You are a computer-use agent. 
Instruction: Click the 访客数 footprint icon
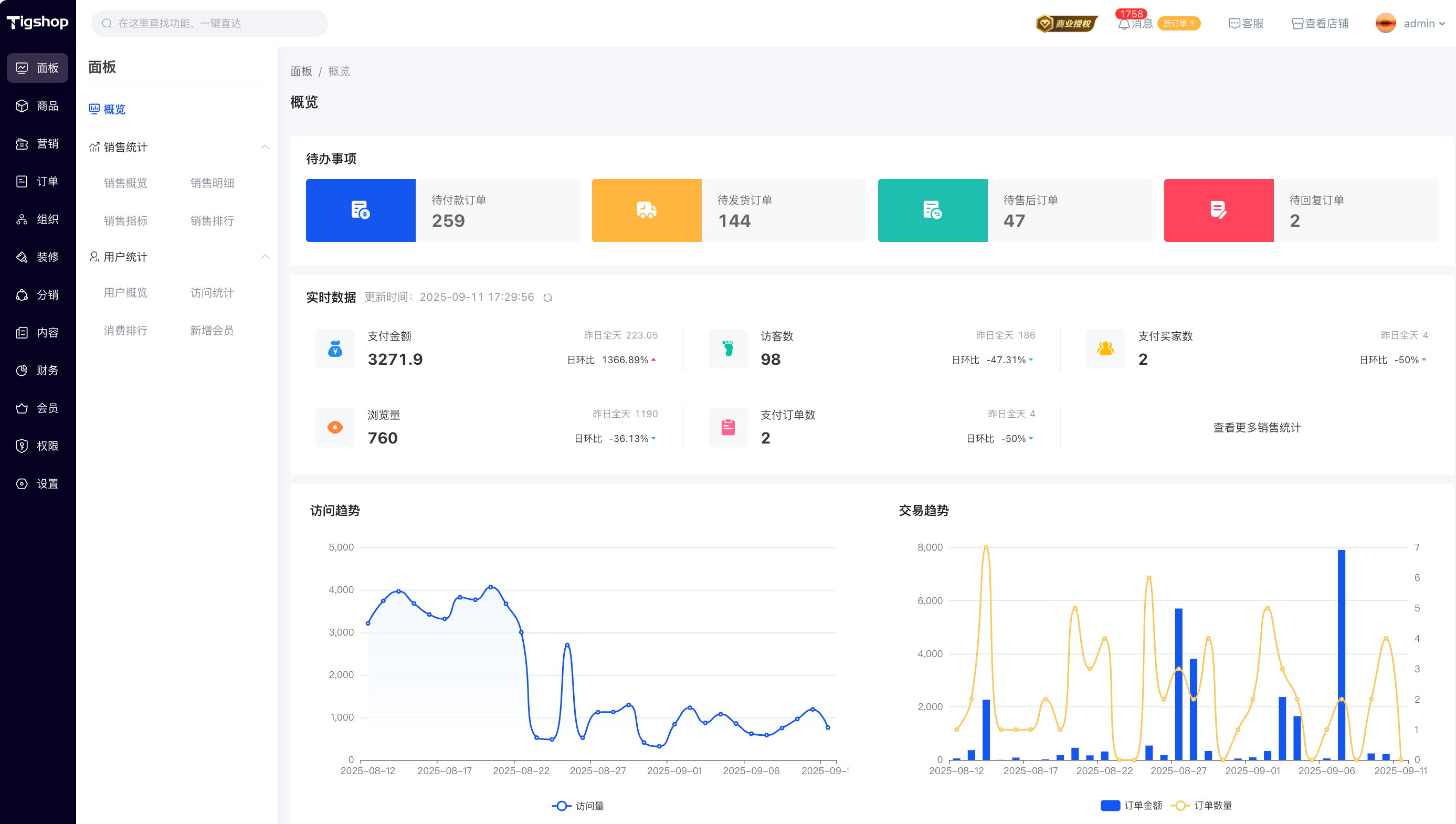click(x=727, y=348)
